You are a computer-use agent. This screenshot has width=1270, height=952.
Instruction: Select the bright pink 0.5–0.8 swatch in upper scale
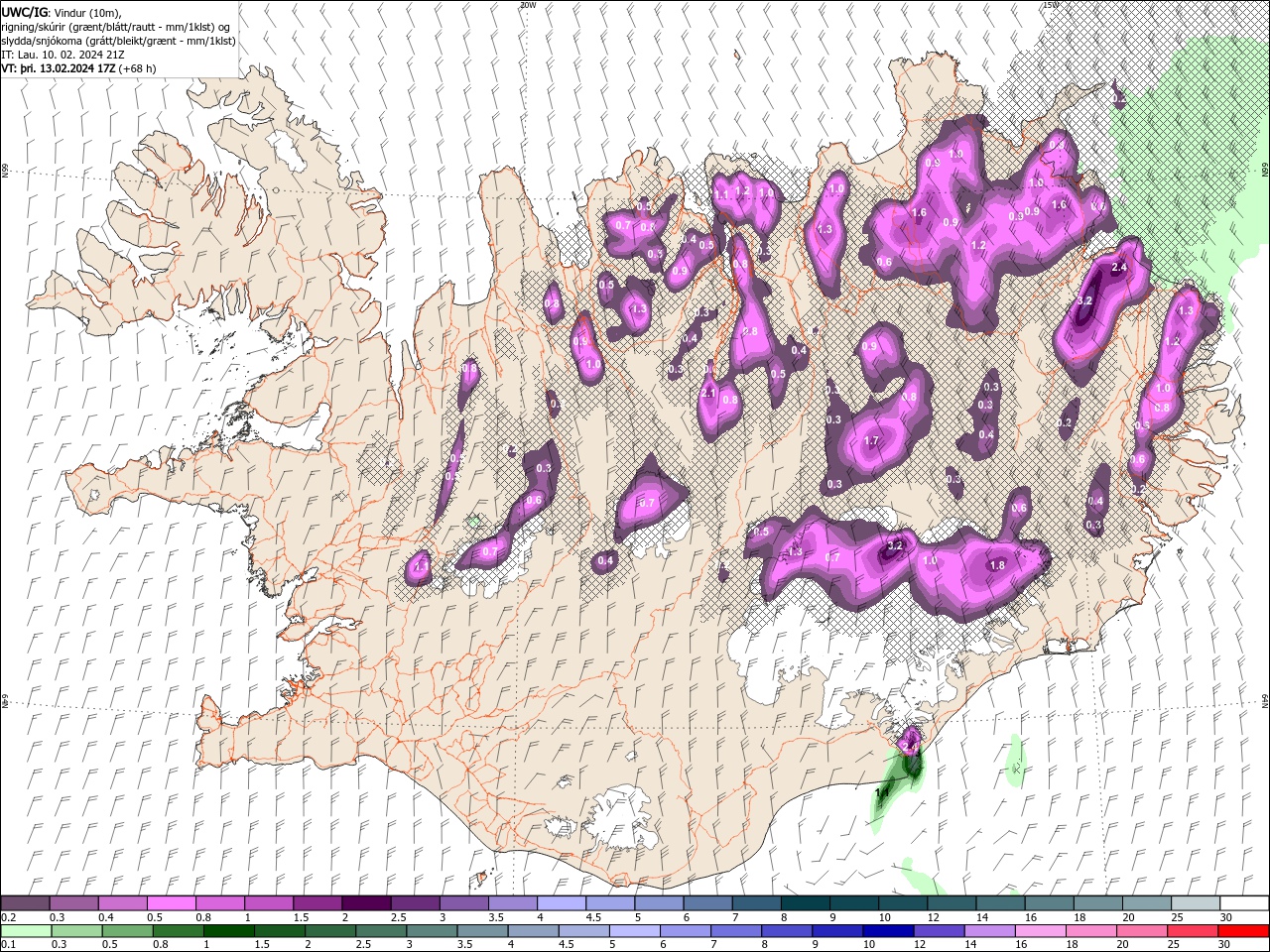tap(171, 903)
